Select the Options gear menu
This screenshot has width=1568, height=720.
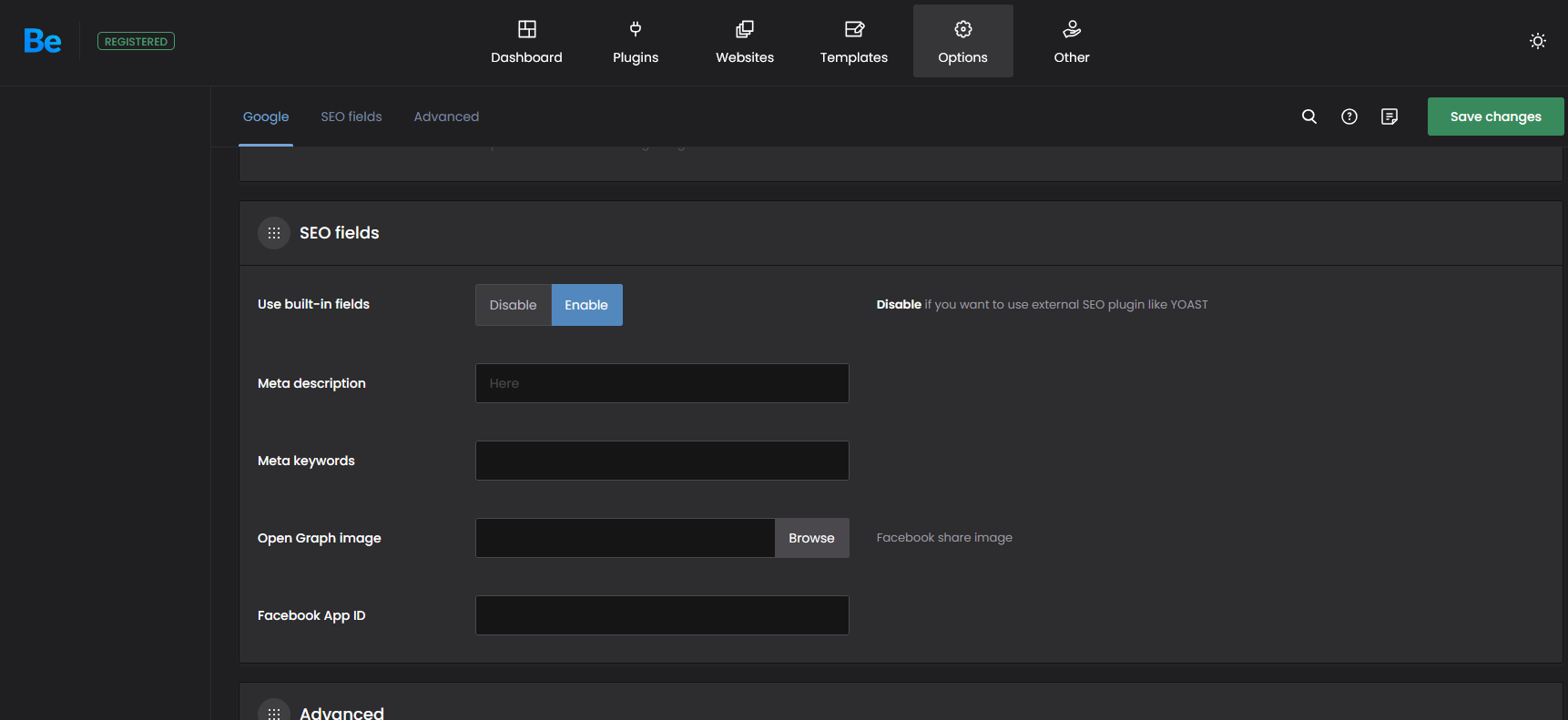pyautogui.click(x=962, y=42)
